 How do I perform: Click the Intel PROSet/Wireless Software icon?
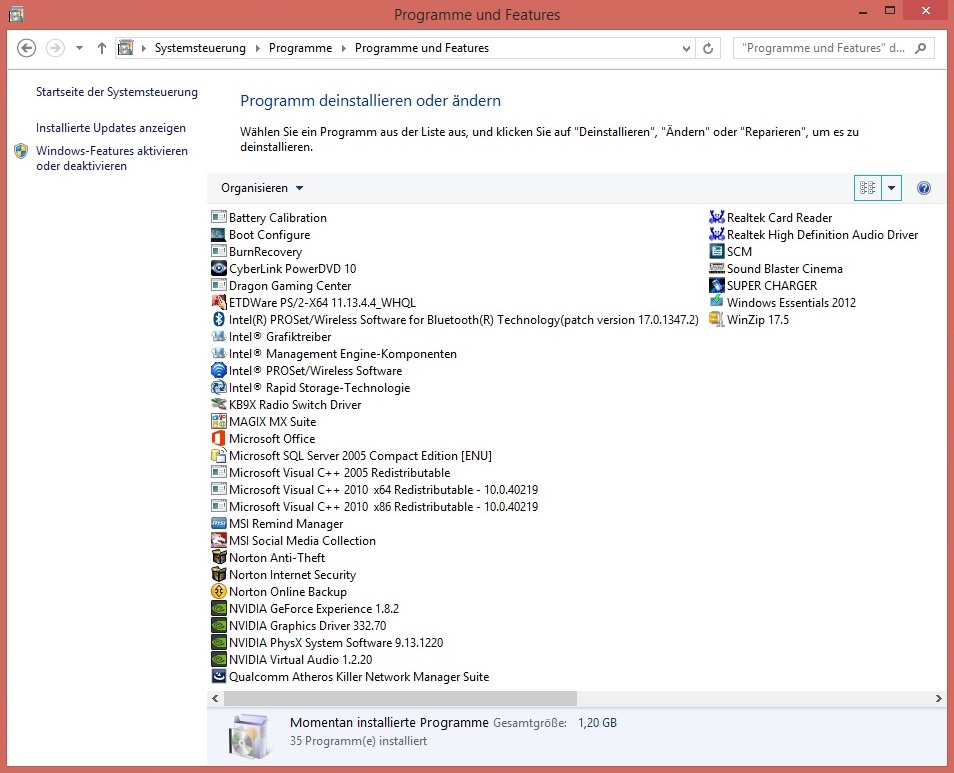coord(218,370)
